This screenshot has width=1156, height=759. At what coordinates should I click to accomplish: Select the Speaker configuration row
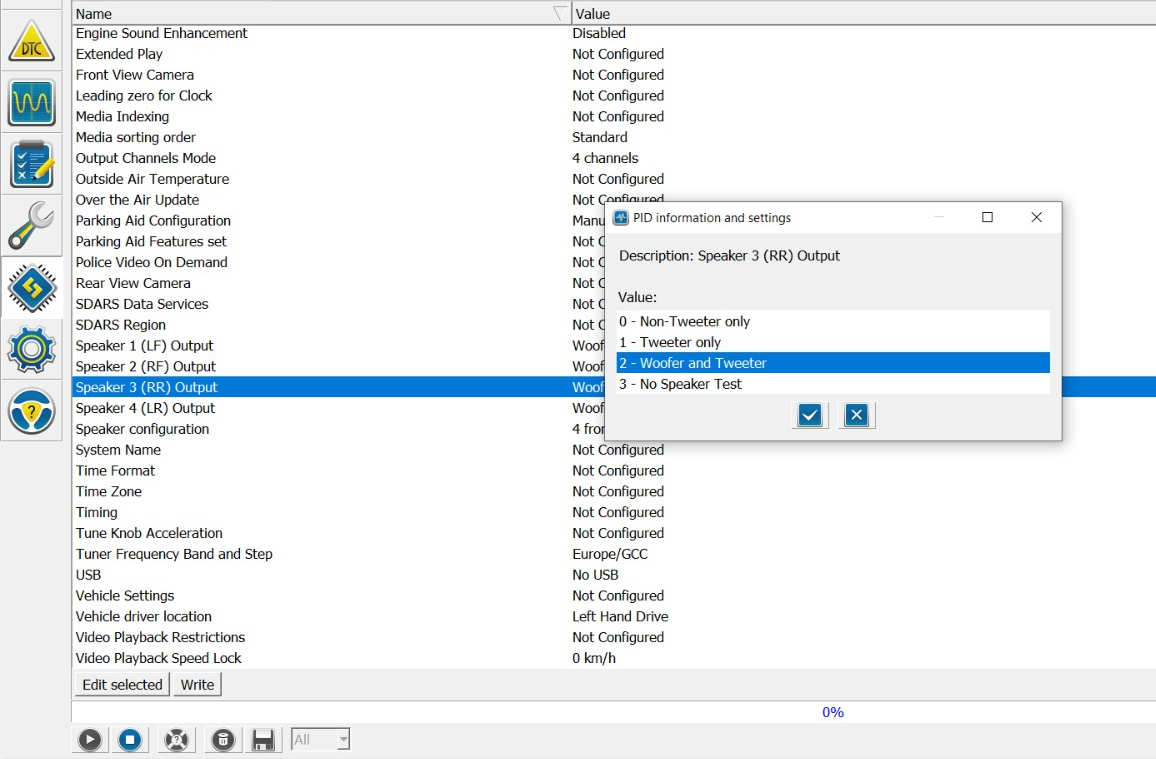click(338, 429)
